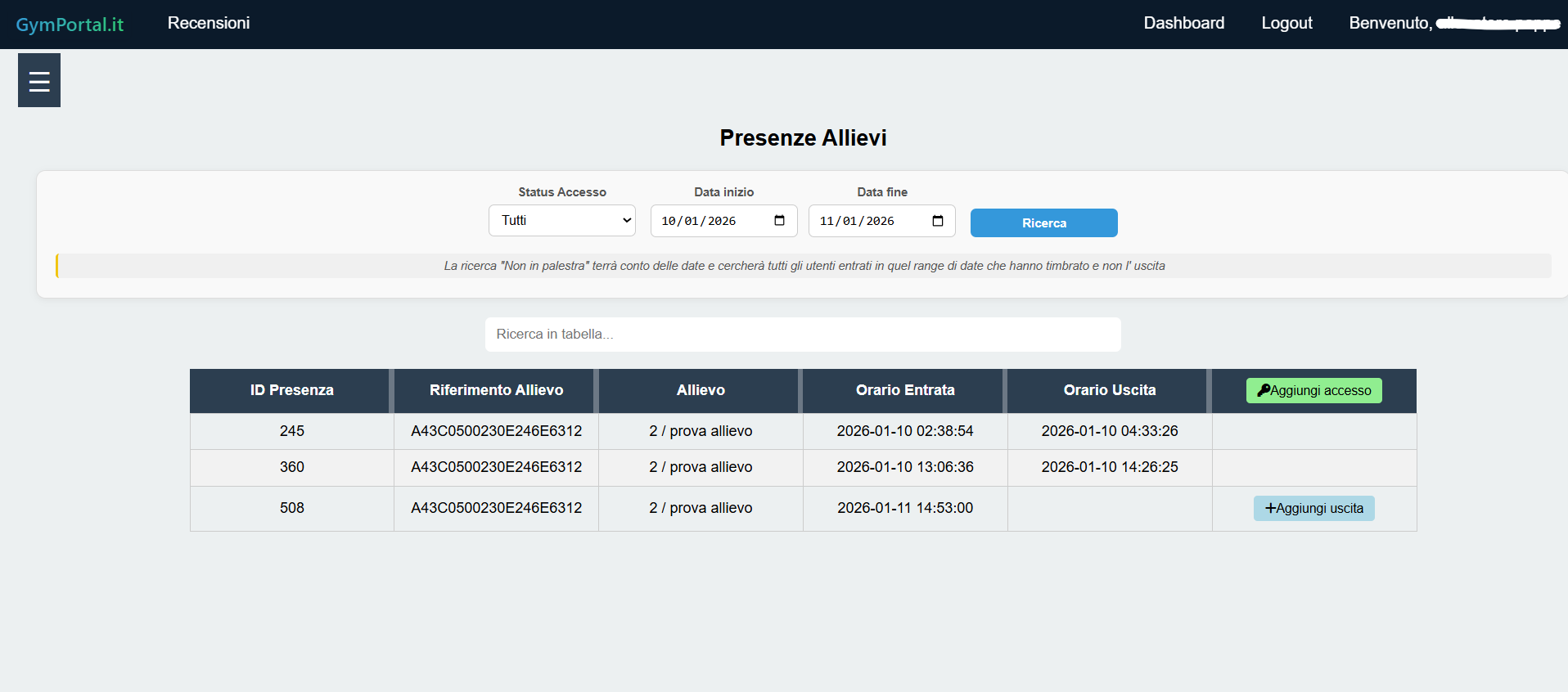Click calendar icon in Data inizio field
This screenshot has height=692, width=1568.
(x=779, y=221)
